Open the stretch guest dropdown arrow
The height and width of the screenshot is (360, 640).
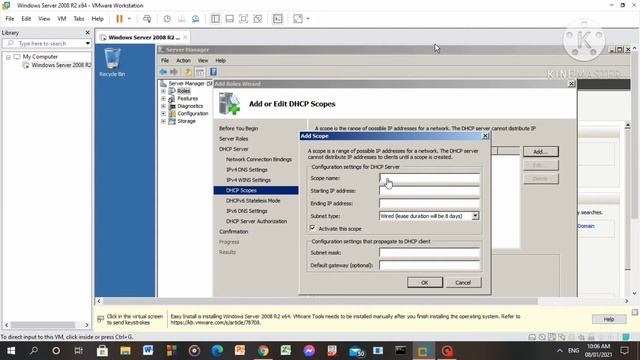tap(308, 19)
